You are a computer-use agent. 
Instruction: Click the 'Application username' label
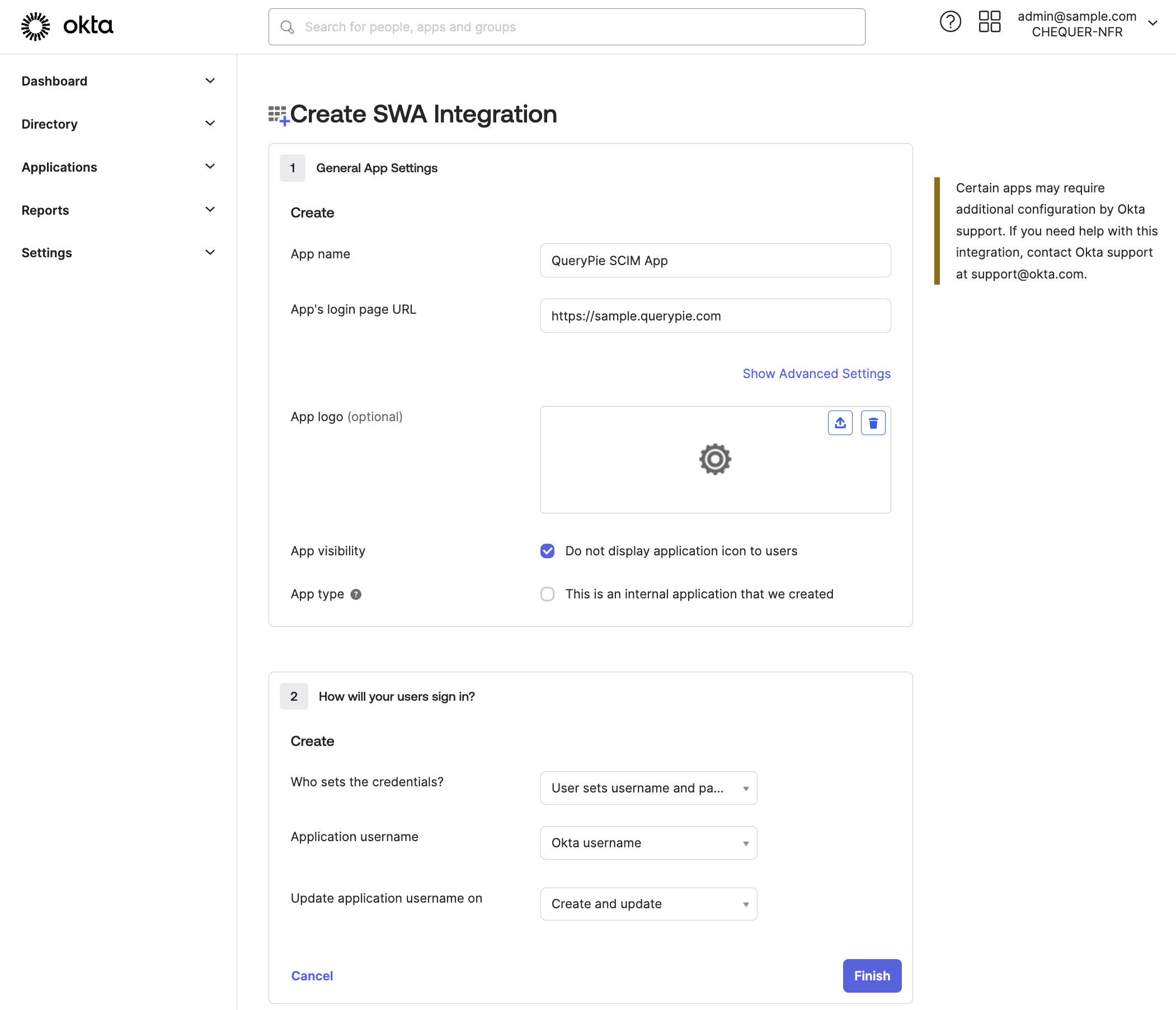click(355, 837)
